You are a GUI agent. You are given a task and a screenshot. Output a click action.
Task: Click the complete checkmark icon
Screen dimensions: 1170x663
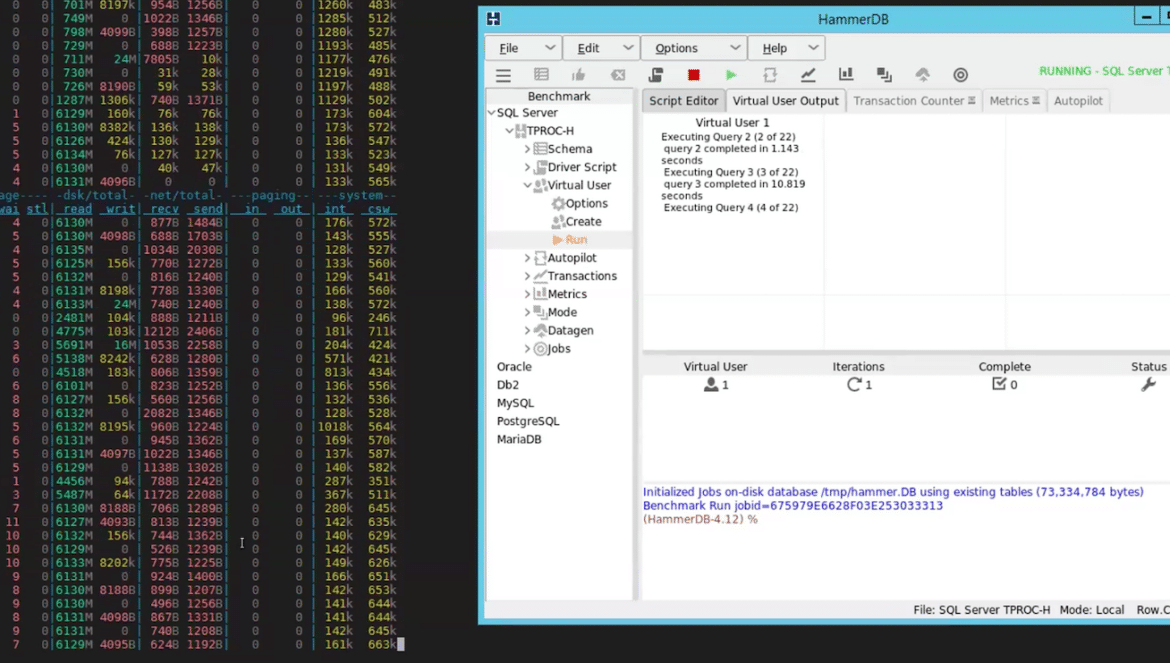(999, 384)
